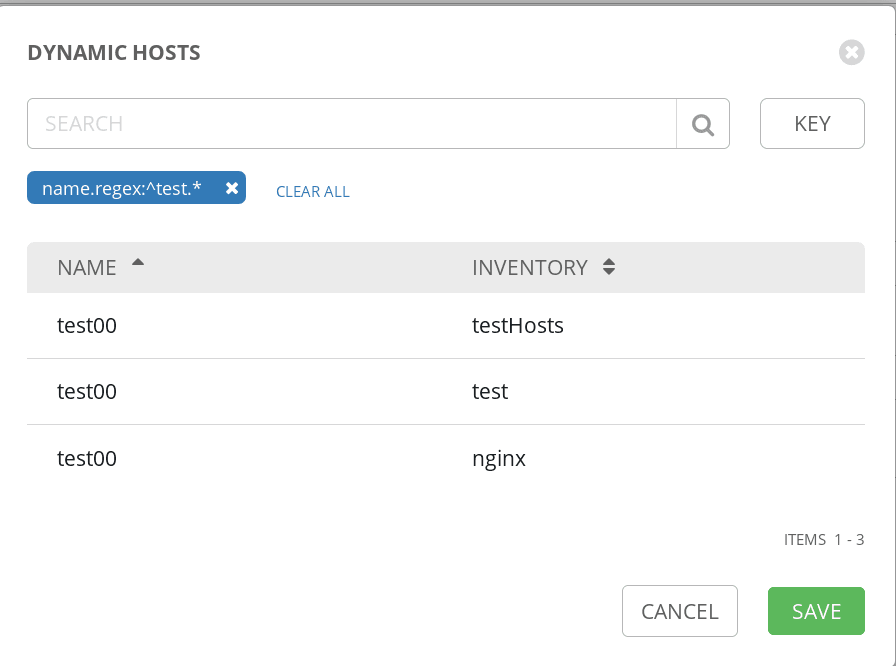Remove the name.regex:^test.* filter tag

tap(231, 188)
